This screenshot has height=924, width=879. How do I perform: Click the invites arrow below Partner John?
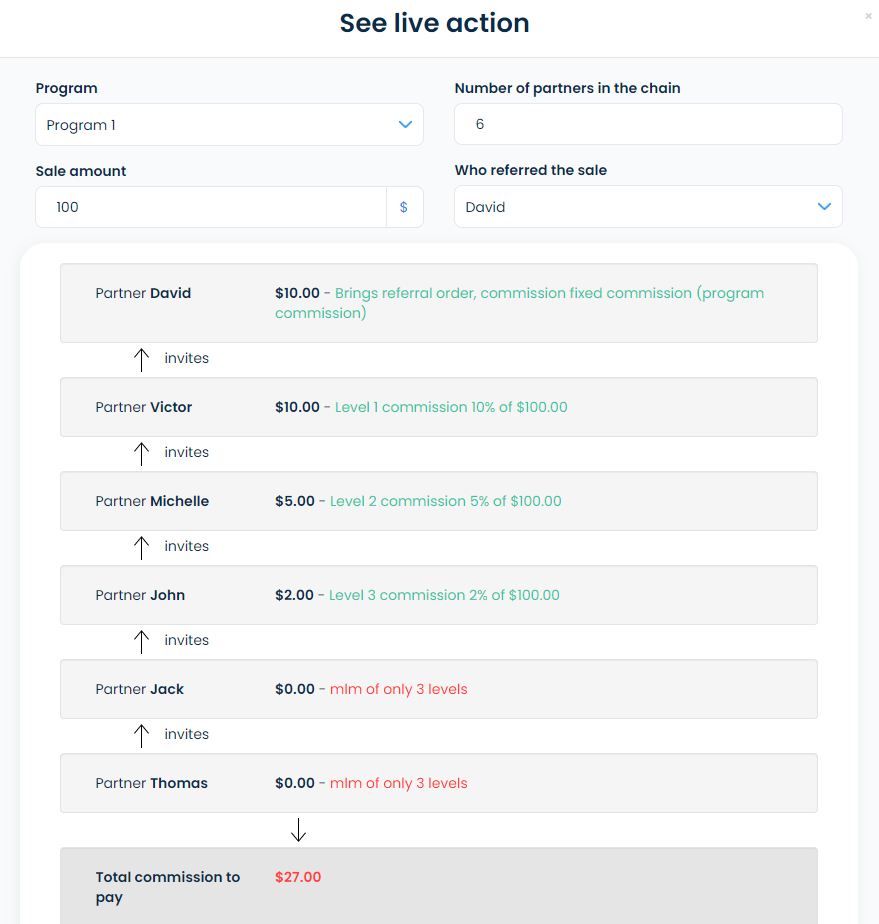(142, 641)
